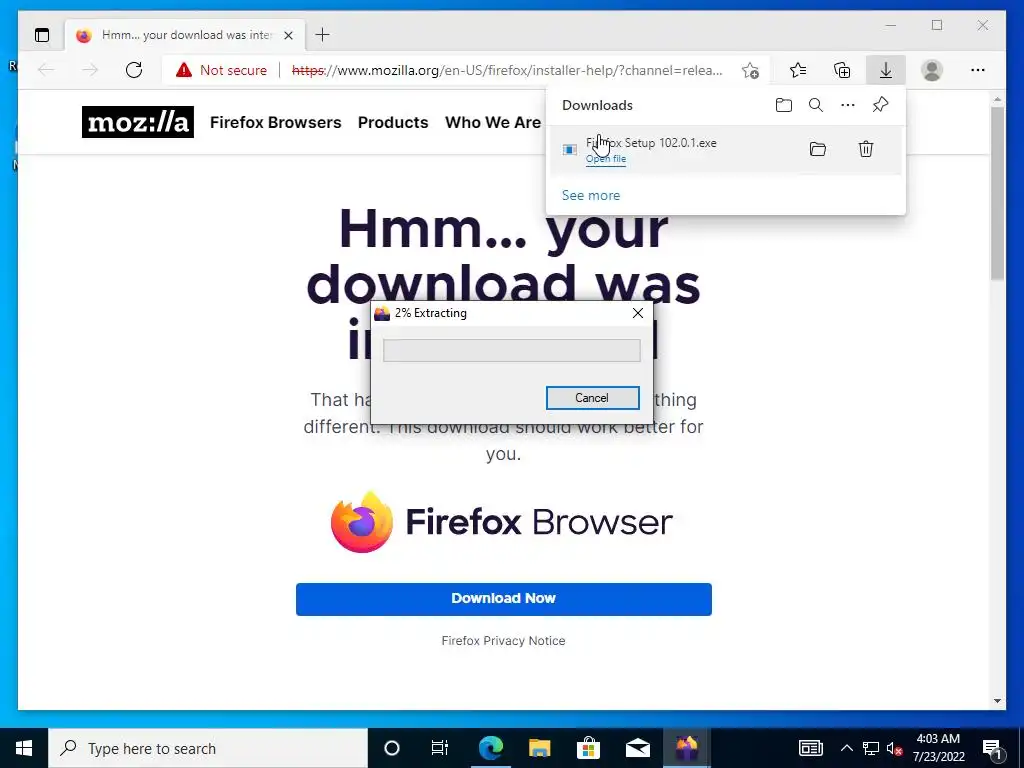
Task: Click Firefox Setup 102.0.1.exe file name
Action: pyautogui.click(x=651, y=142)
